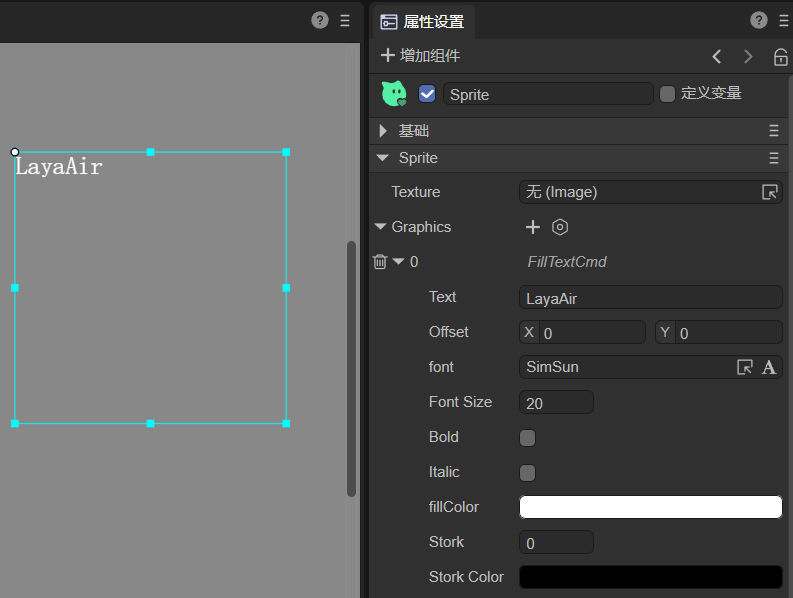
Task: Click the Font Size field showing 20
Action: tap(556, 402)
